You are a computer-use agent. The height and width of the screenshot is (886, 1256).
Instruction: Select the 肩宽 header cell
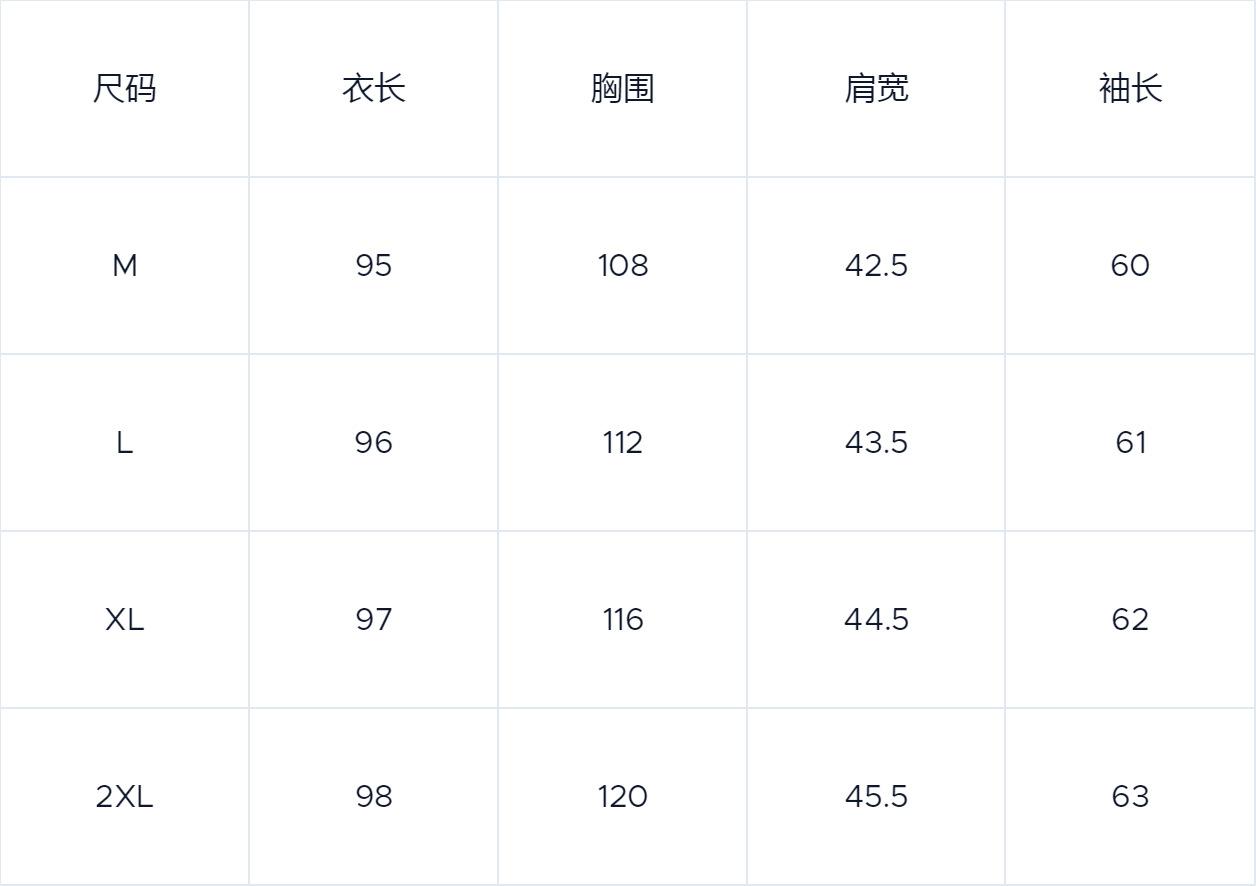click(x=876, y=89)
